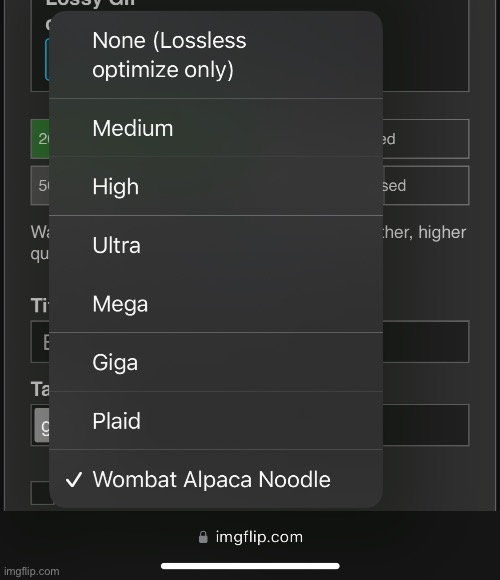
Task: Click the tags input field behind menu
Action: click(425, 425)
